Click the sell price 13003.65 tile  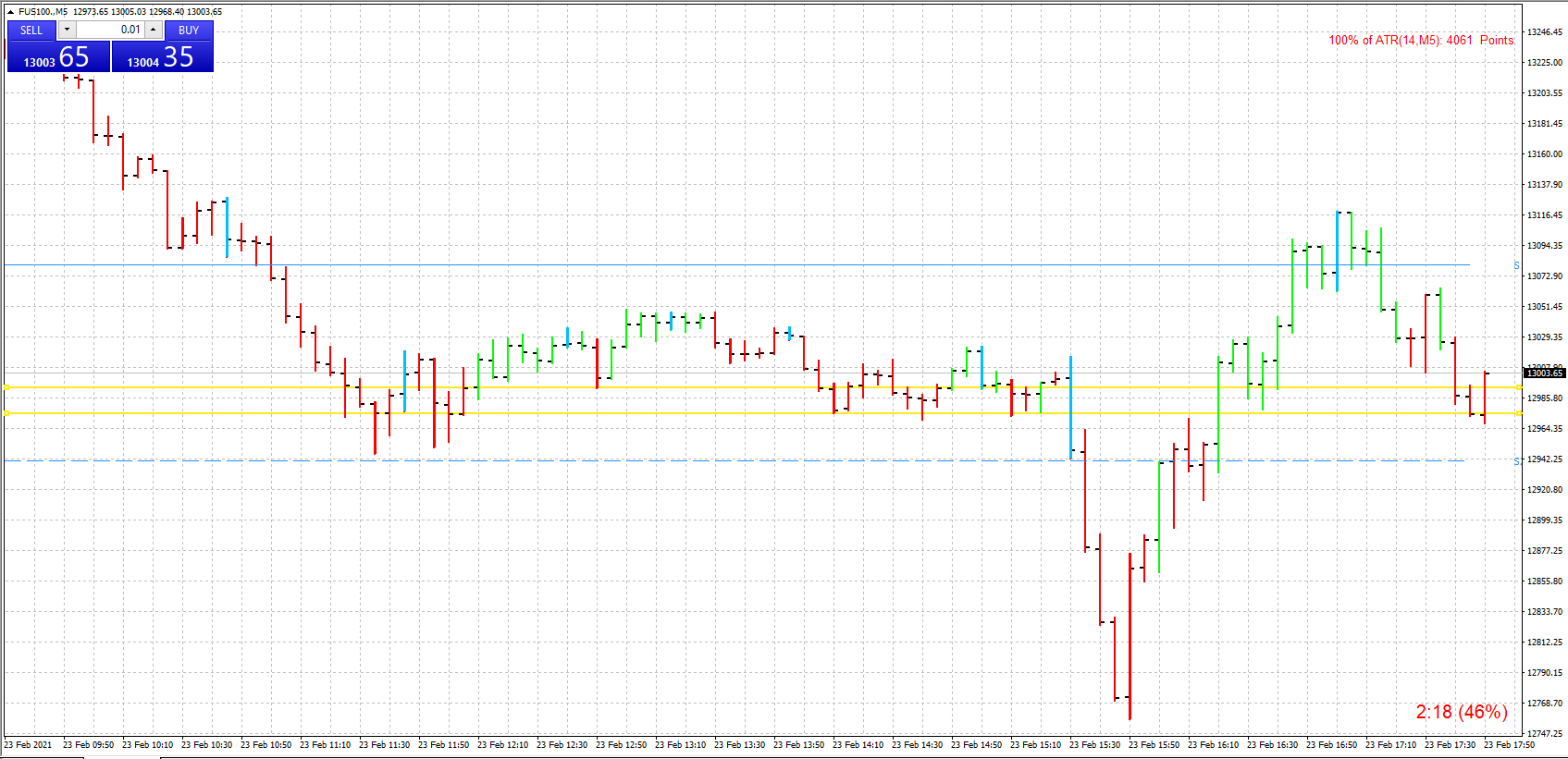[x=59, y=56]
